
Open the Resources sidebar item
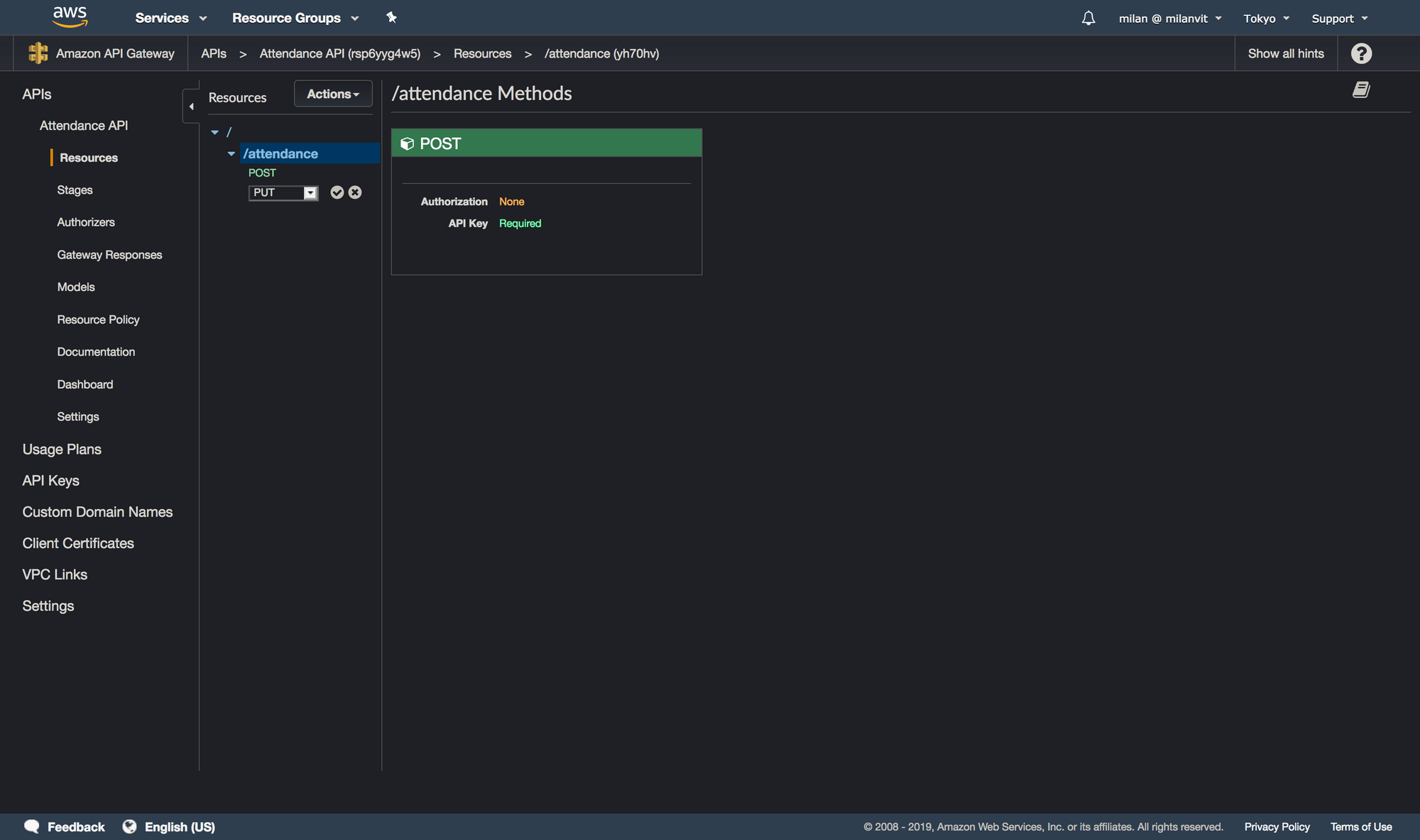[89, 158]
